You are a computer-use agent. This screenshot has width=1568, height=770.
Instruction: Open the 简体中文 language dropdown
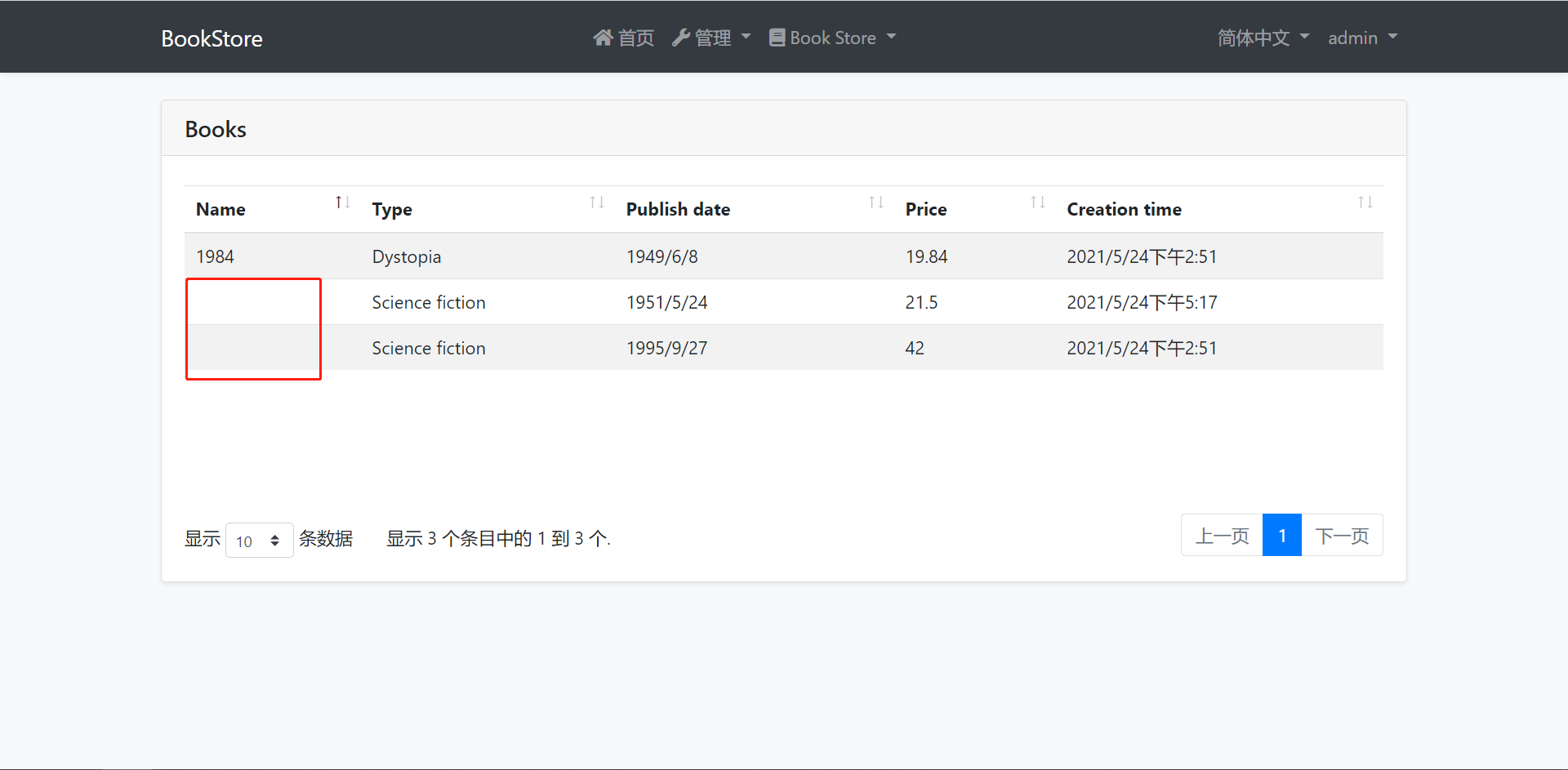[x=1262, y=38]
